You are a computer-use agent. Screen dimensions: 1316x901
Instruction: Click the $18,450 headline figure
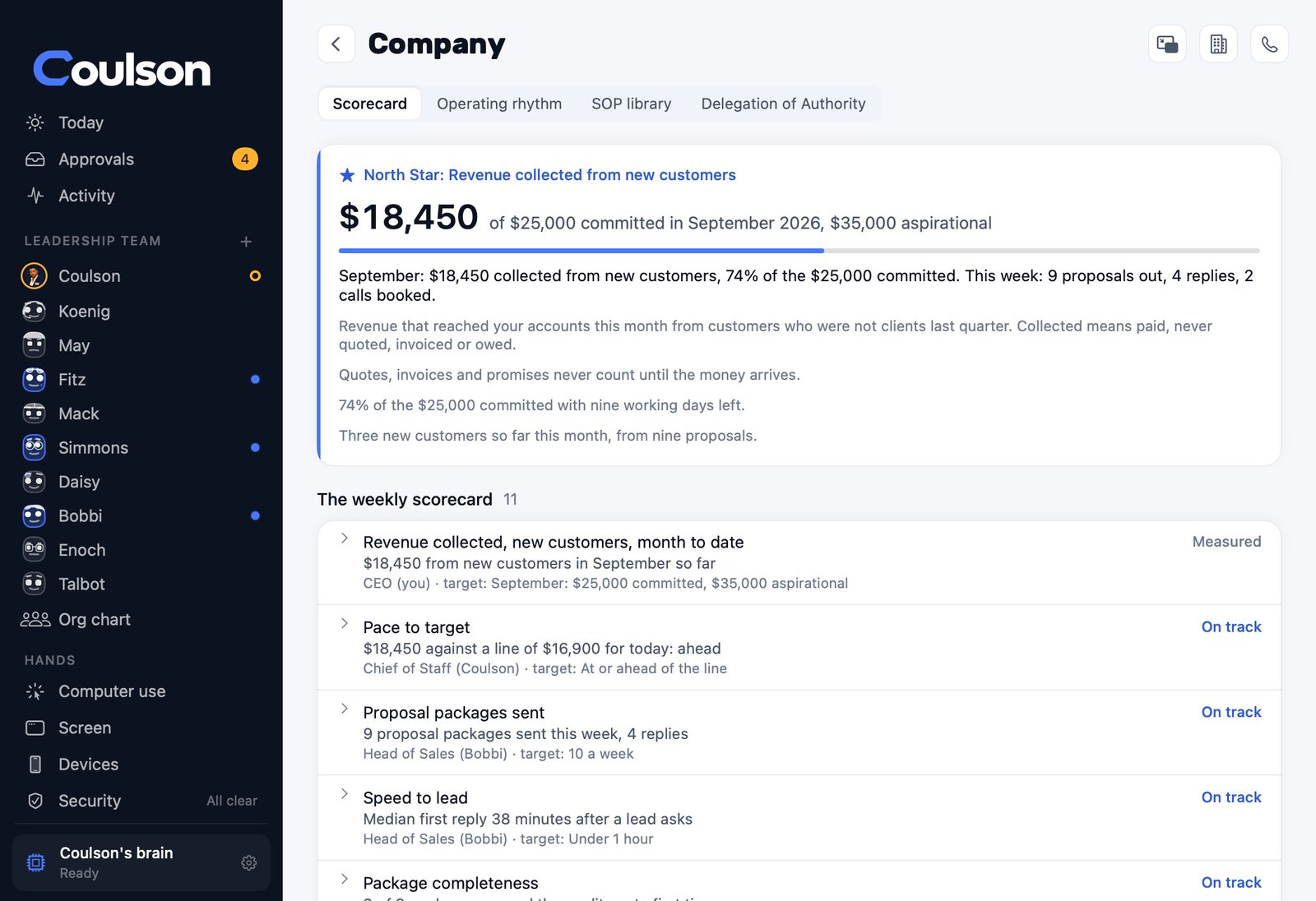click(409, 218)
